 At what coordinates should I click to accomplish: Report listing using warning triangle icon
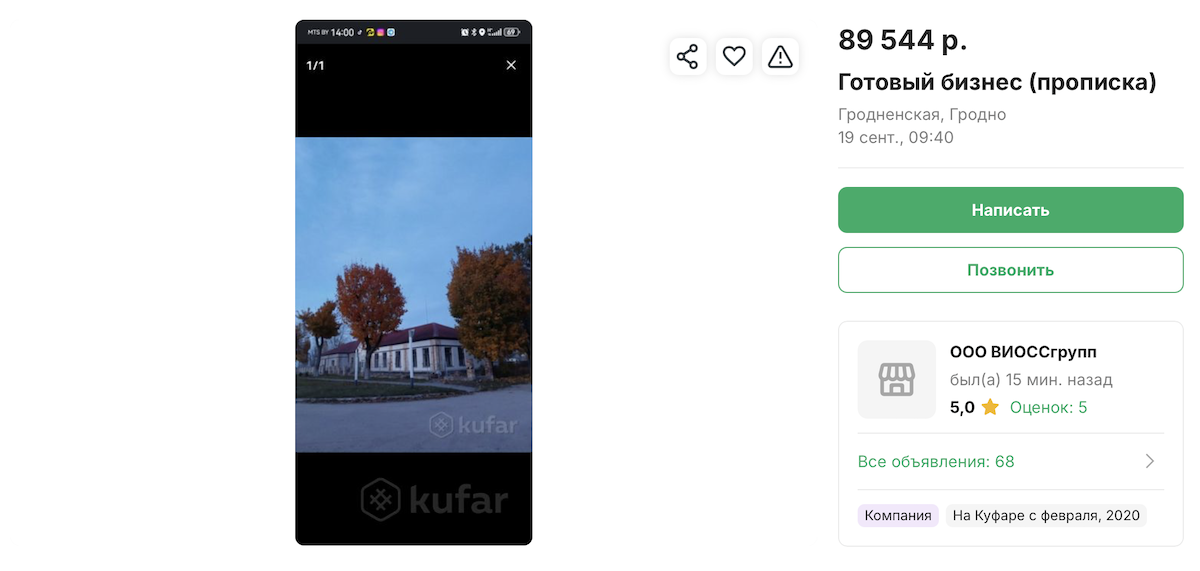780,57
